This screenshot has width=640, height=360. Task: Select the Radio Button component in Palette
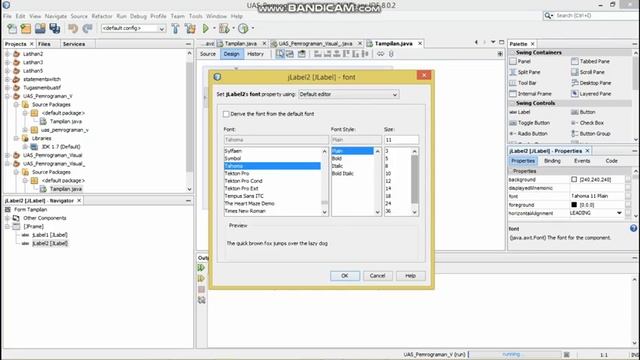(x=529, y=134)
